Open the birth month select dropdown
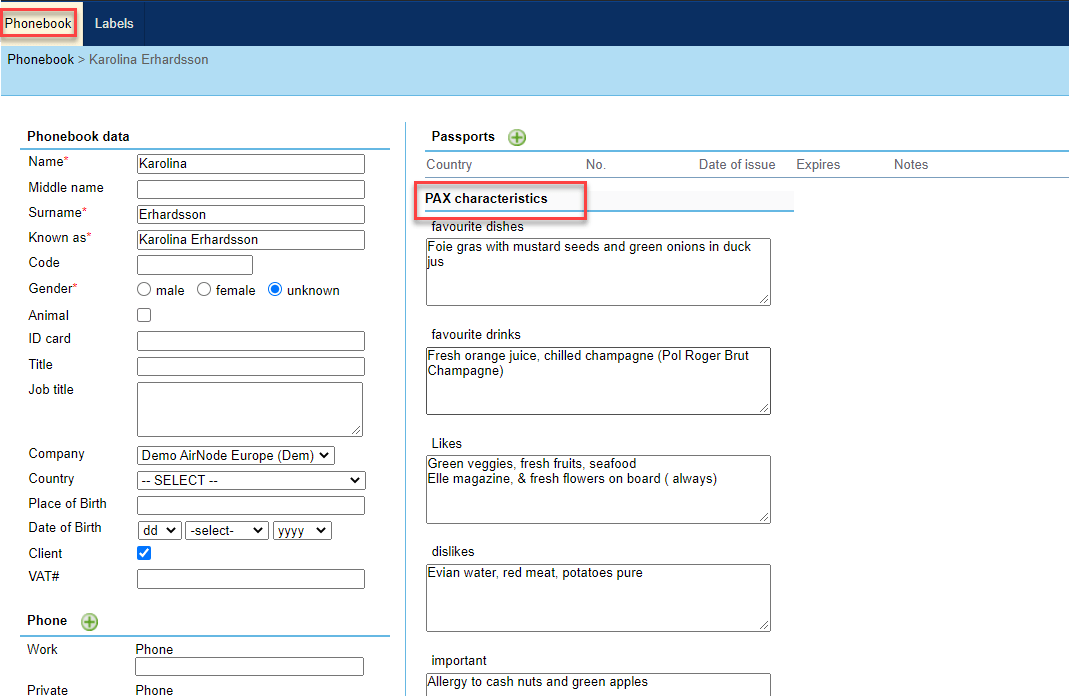1069x696 pixels. 227,531
